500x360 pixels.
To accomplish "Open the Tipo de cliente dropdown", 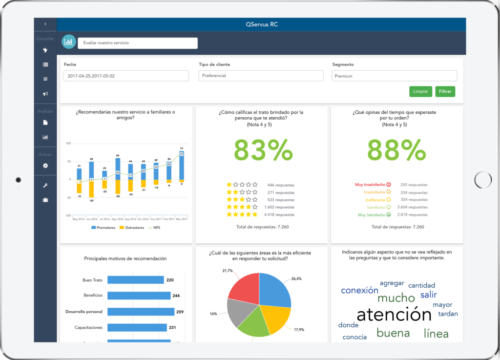I will 261,76.
